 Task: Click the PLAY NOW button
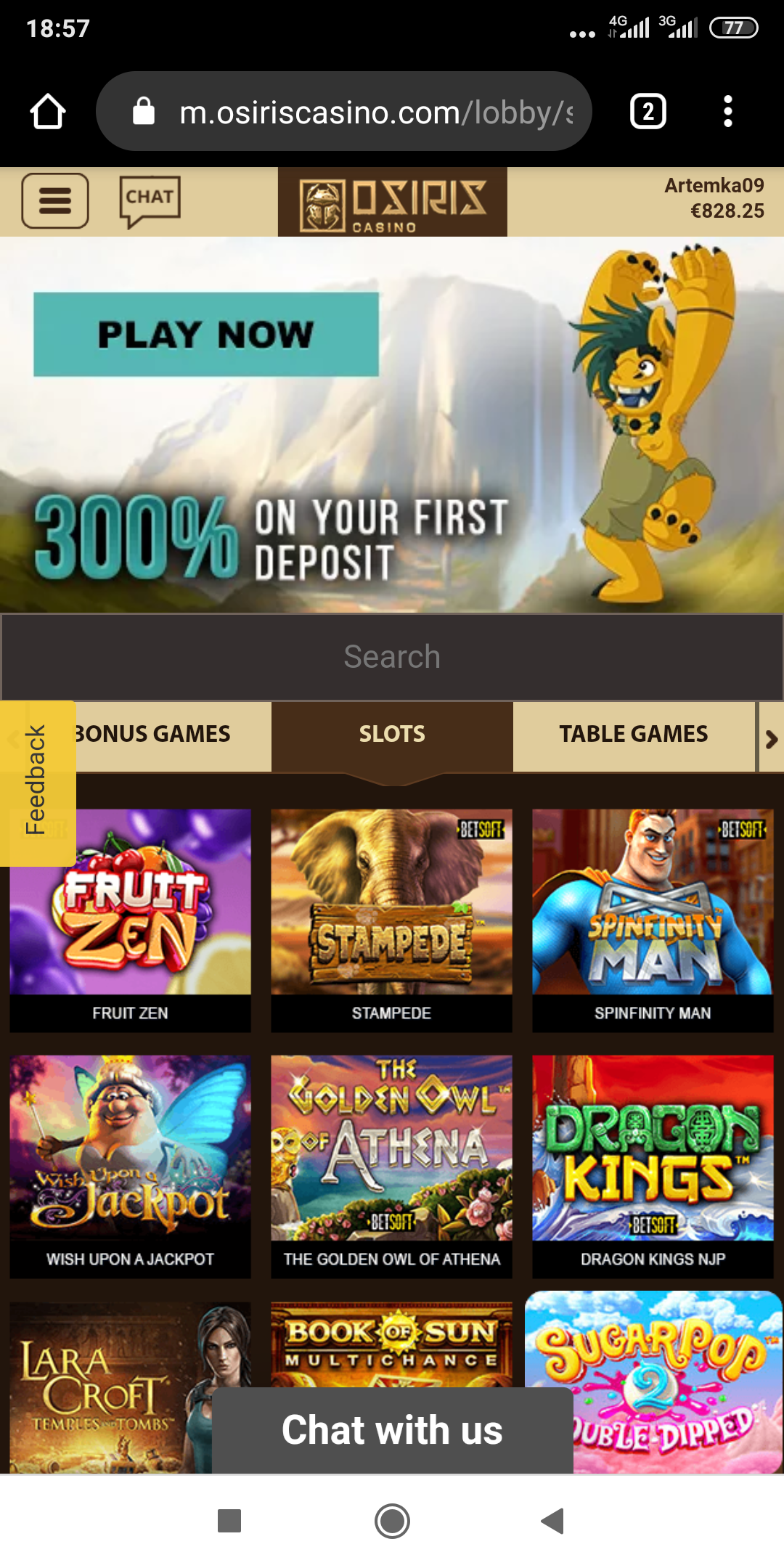[206, 335]
